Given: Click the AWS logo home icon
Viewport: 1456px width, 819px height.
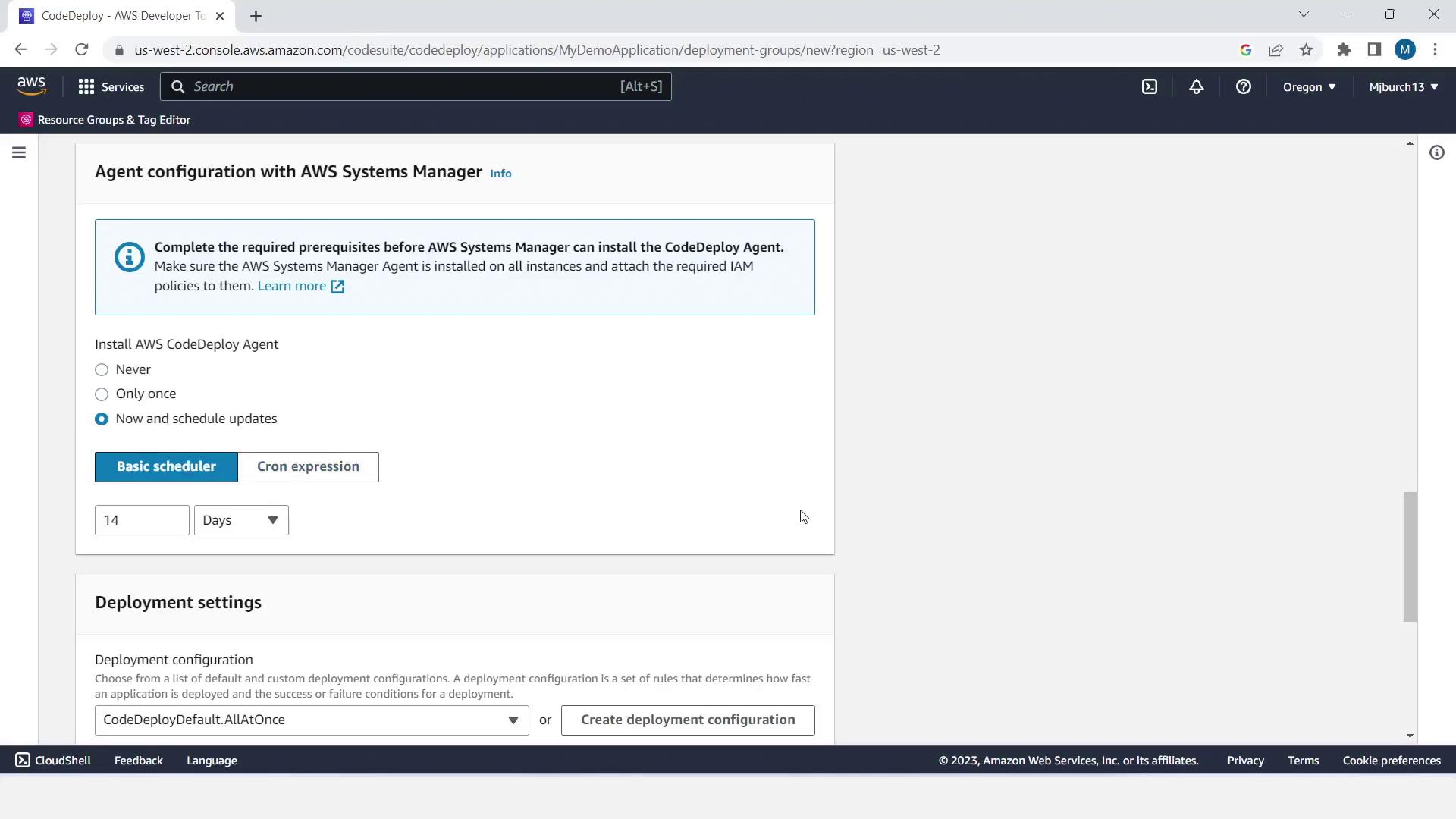Looking at the screenshot, I should click(x=31, y=86).
